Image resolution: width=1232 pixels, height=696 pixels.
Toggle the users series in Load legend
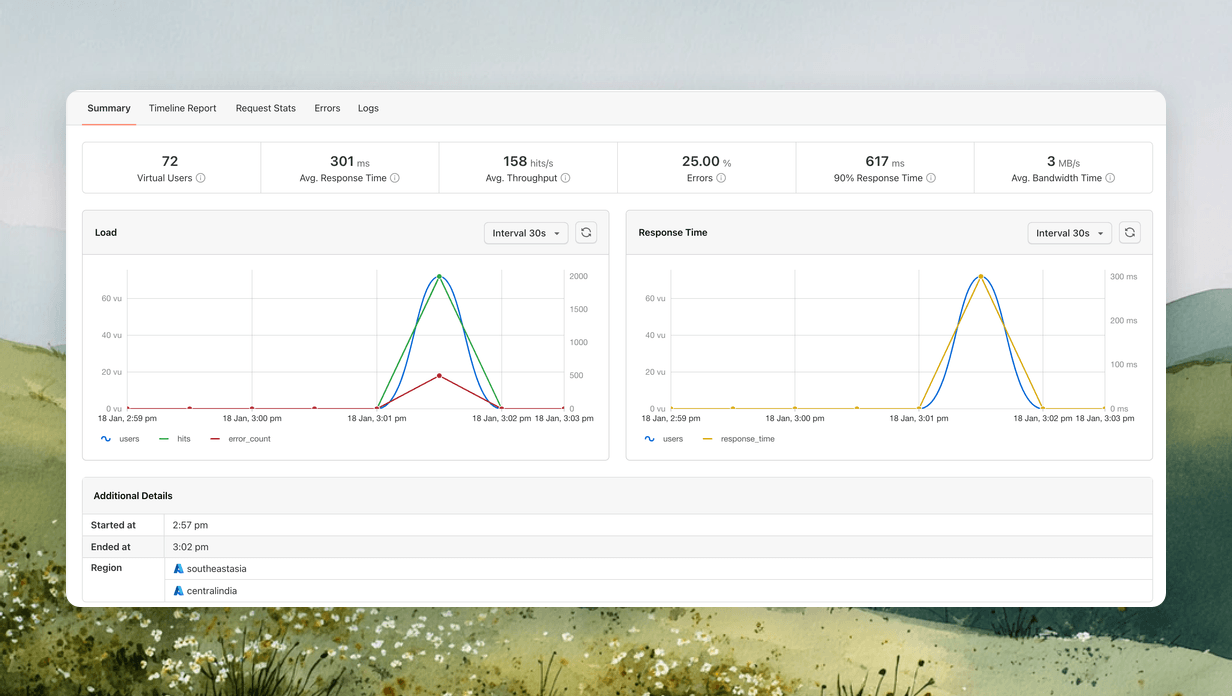pyautogui.click(x=119, y=439)
